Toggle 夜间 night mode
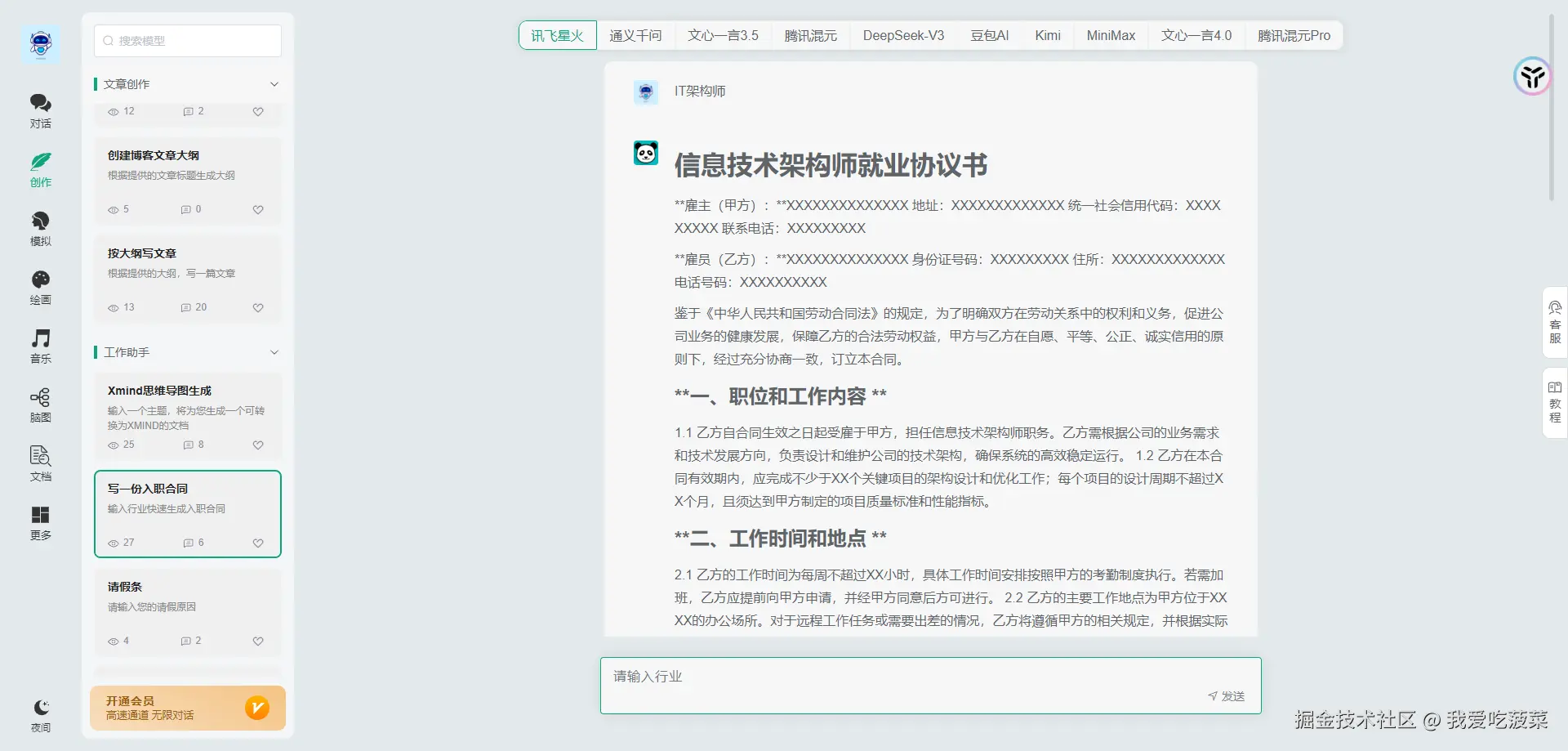This screenshot has width=1568, height=751. (41, 715)
